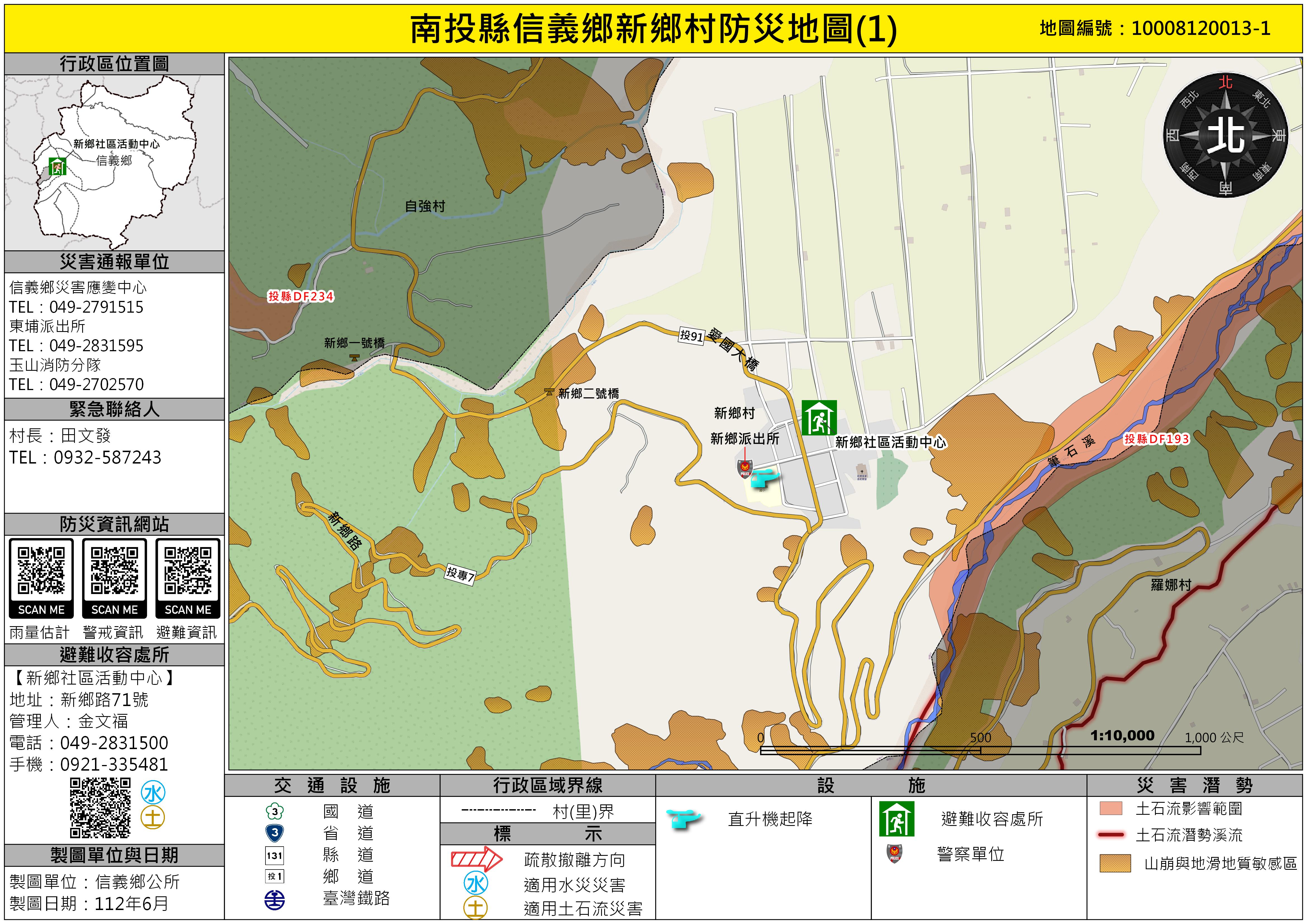Viewport: 1307px width, 924px height.
Task: Click the Taiwan Railway legend icon
Action: (274, 899)
